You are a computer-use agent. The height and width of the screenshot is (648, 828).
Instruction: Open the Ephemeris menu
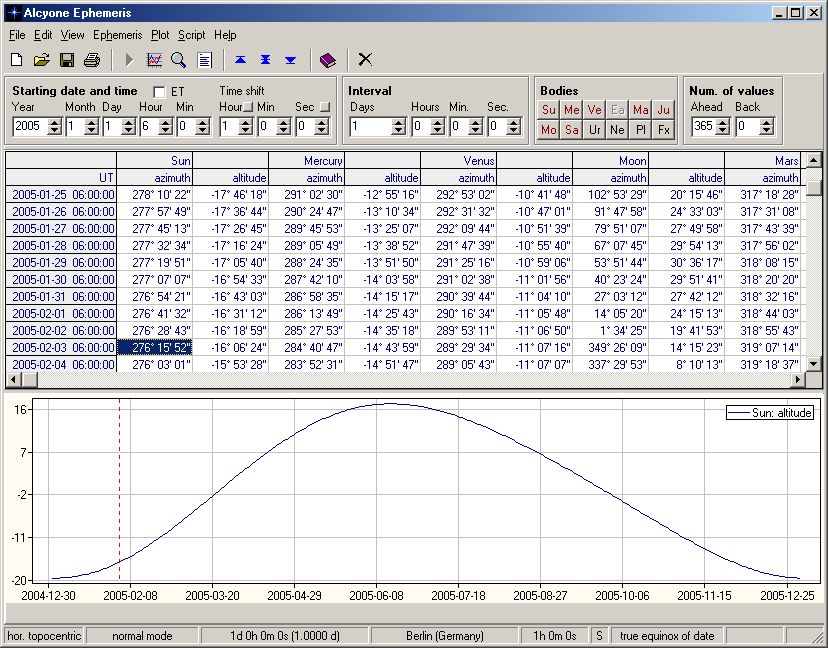click(118, 35)
